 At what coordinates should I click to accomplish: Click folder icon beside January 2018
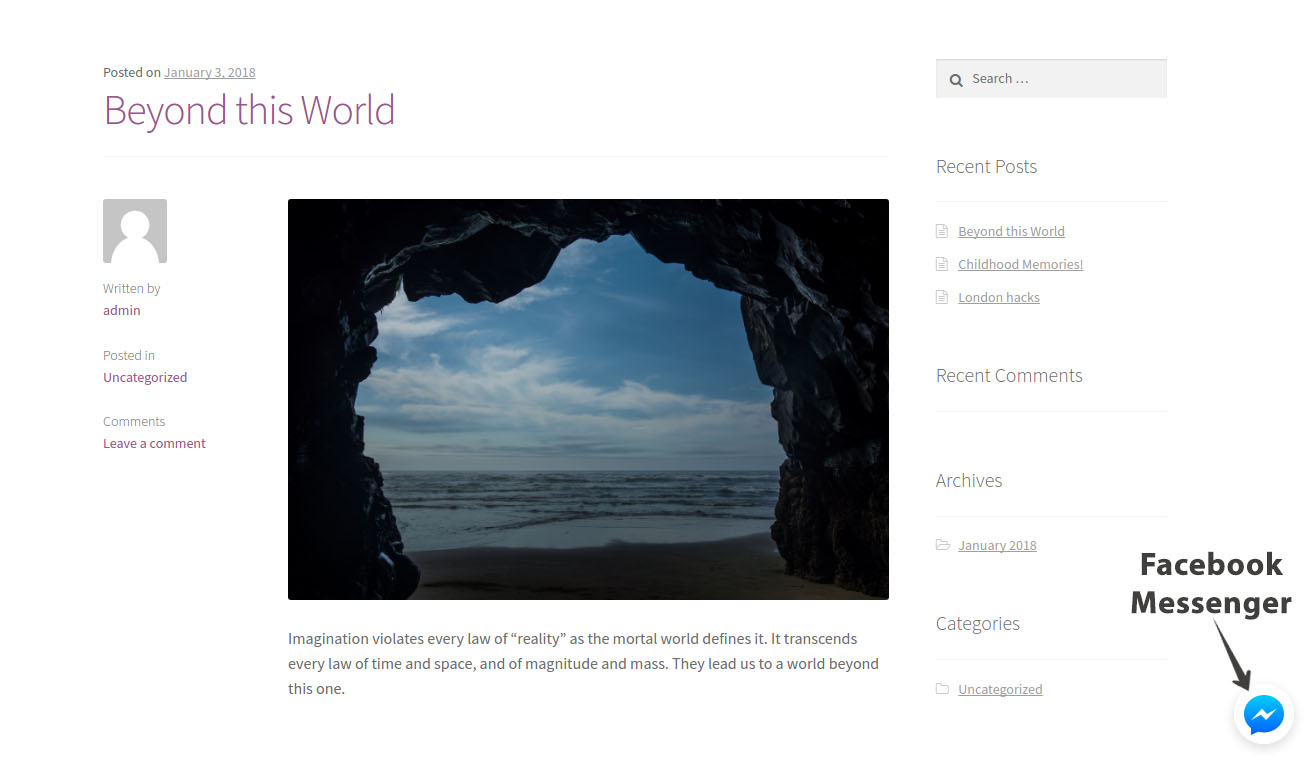pyautogui.click(x=942, y=545)
